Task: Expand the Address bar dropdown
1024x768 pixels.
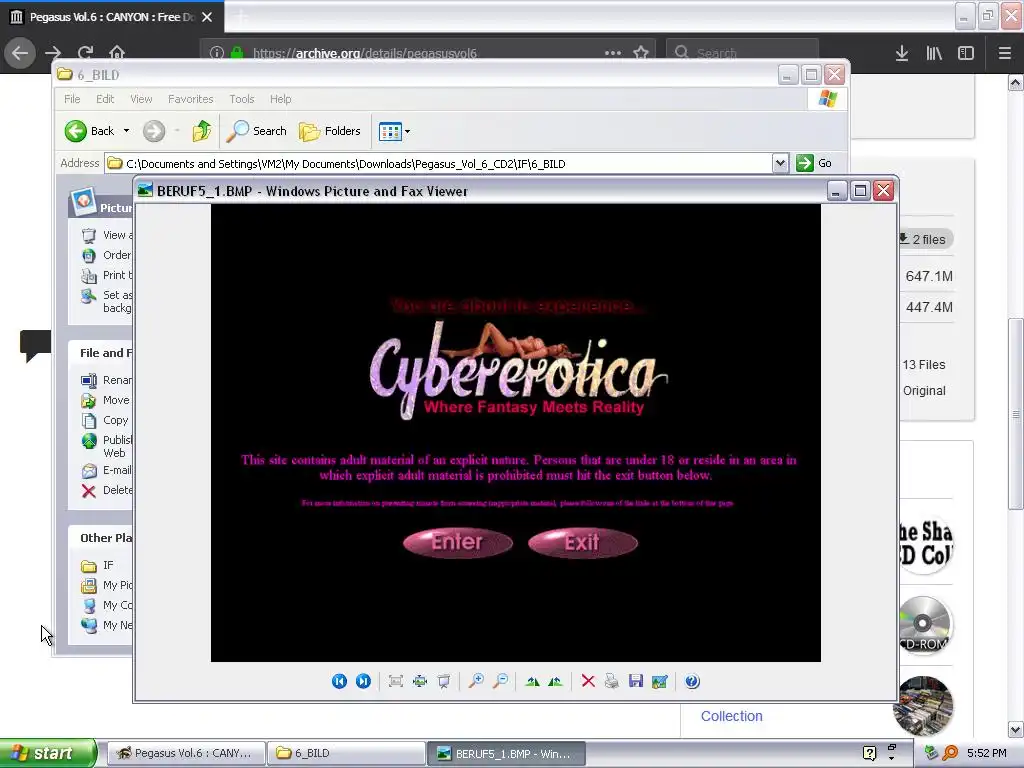Action: (x=780, y=163)
